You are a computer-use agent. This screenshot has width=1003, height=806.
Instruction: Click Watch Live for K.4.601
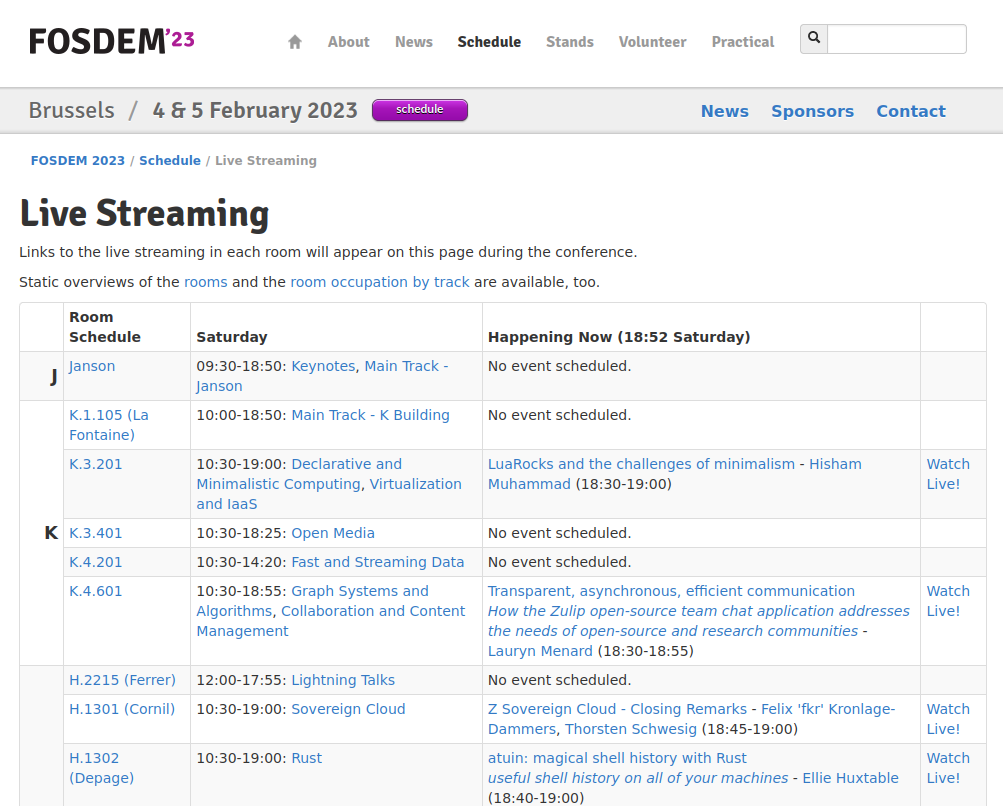coord(948,601)
